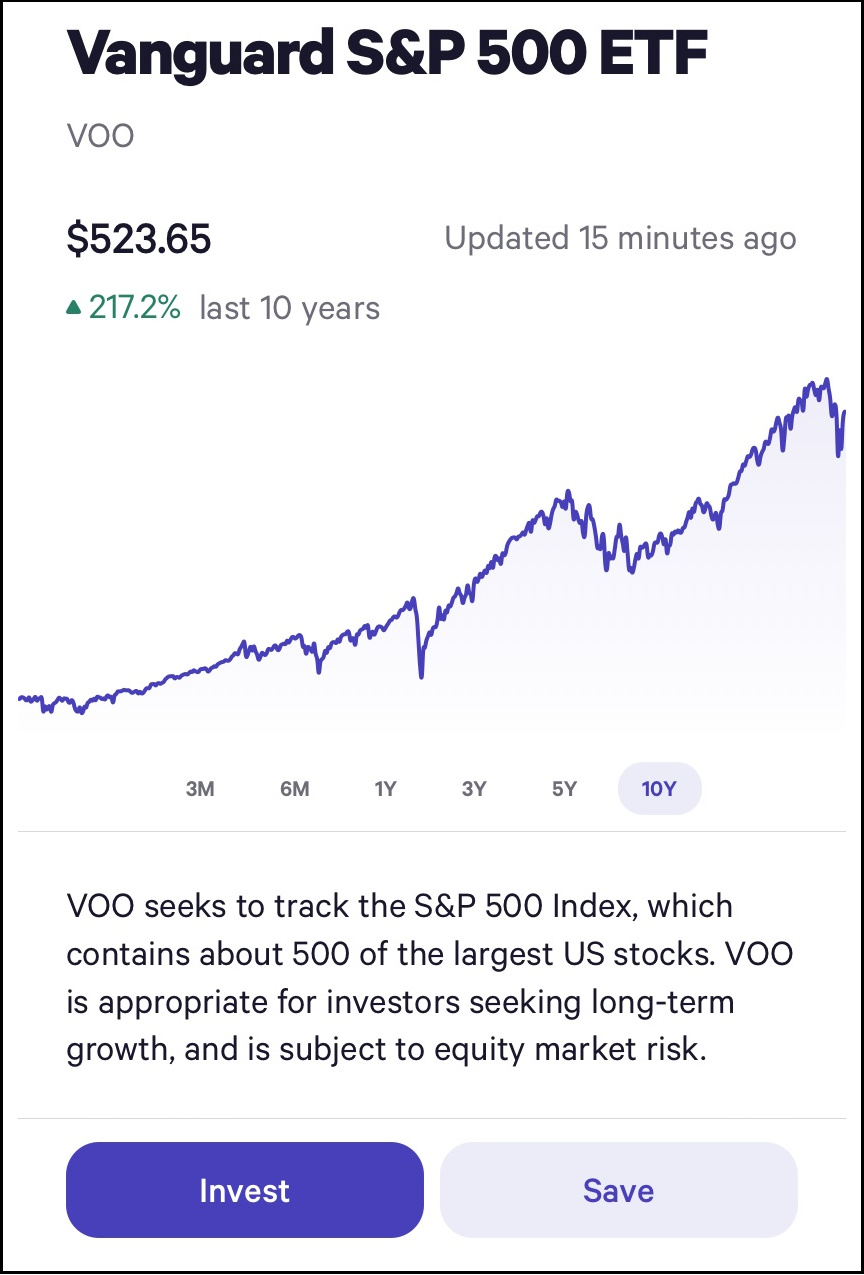Screen dimensions: 864x1275
Task: Click the highlighted 10Y range pill
Action: 659,789
